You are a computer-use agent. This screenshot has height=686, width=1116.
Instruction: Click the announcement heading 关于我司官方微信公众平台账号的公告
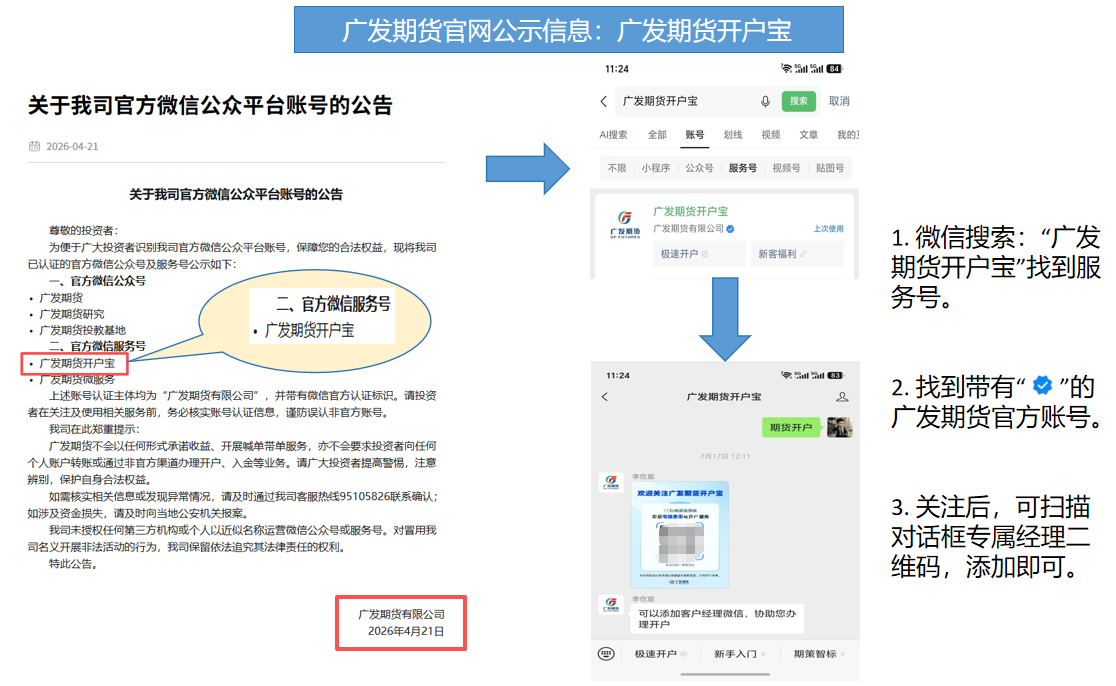(x=210, y=105)
